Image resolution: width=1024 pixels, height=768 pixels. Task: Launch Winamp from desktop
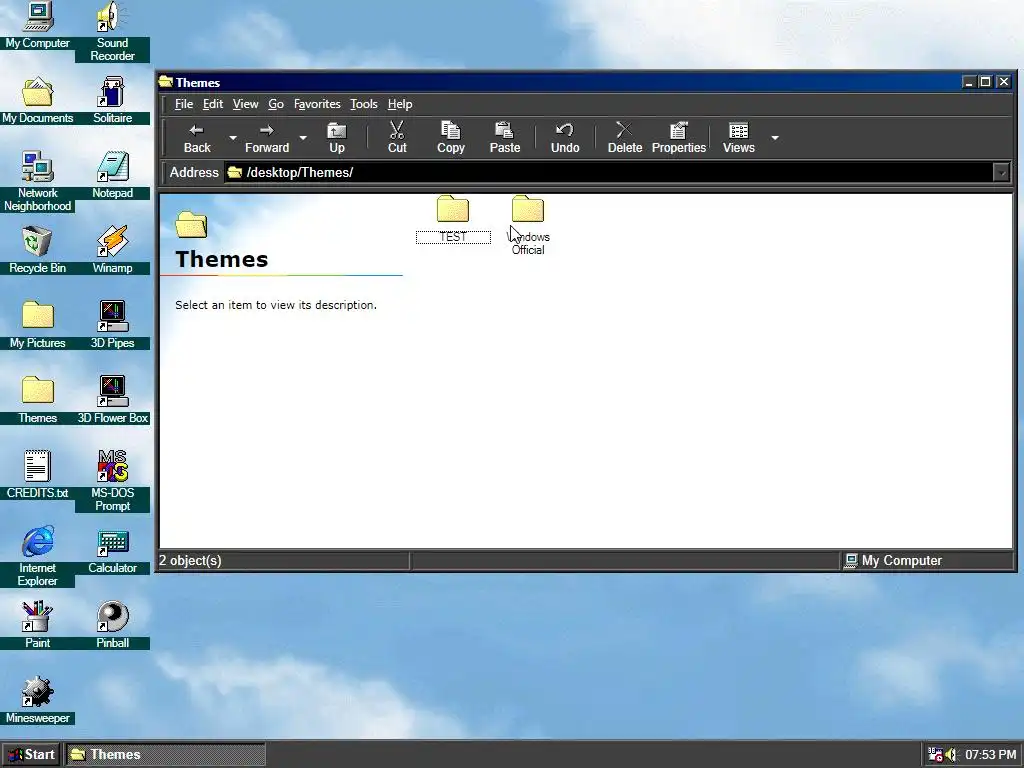[112, 250]
